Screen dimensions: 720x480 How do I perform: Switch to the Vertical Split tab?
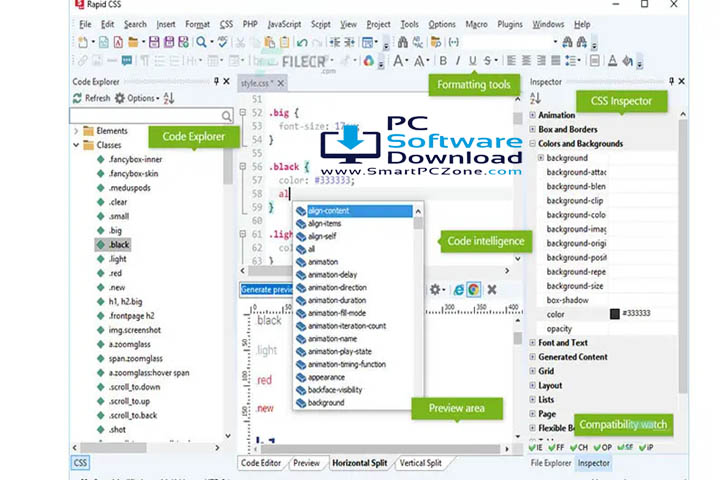[x=420, y=463]
